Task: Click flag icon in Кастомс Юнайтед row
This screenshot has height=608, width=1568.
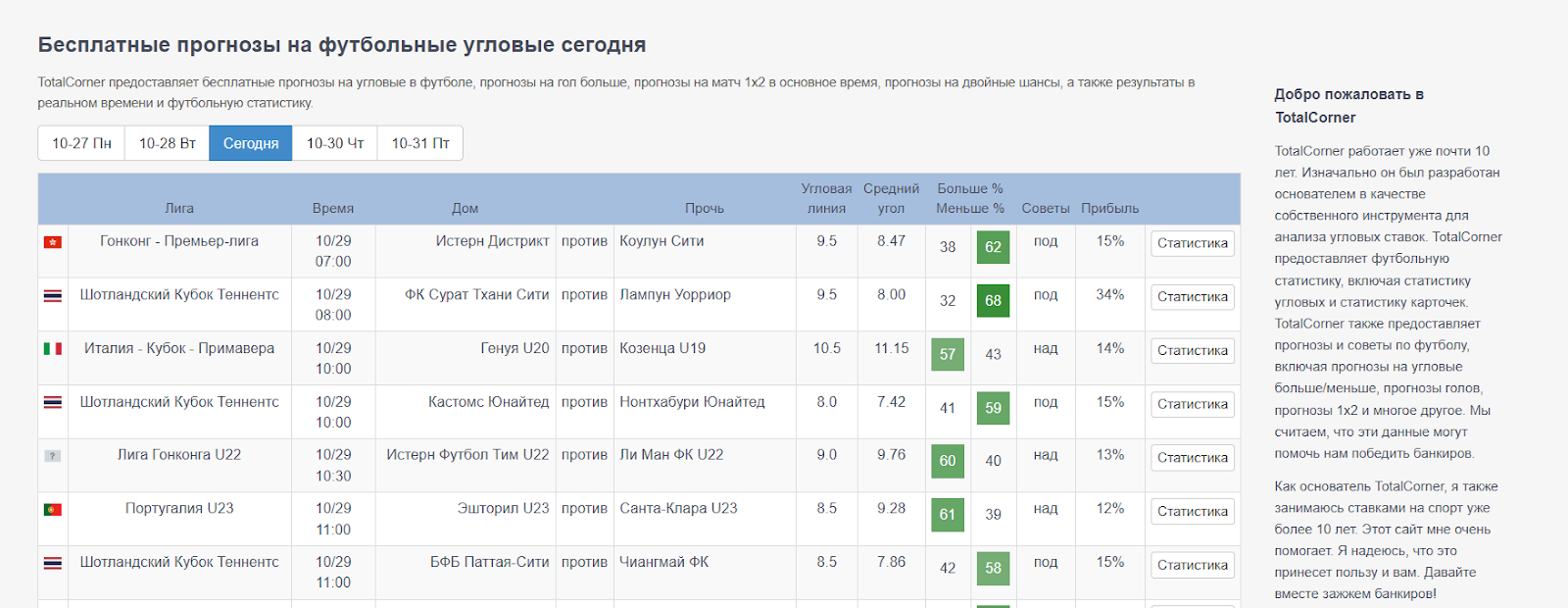Action: click(x=53, y=402)
